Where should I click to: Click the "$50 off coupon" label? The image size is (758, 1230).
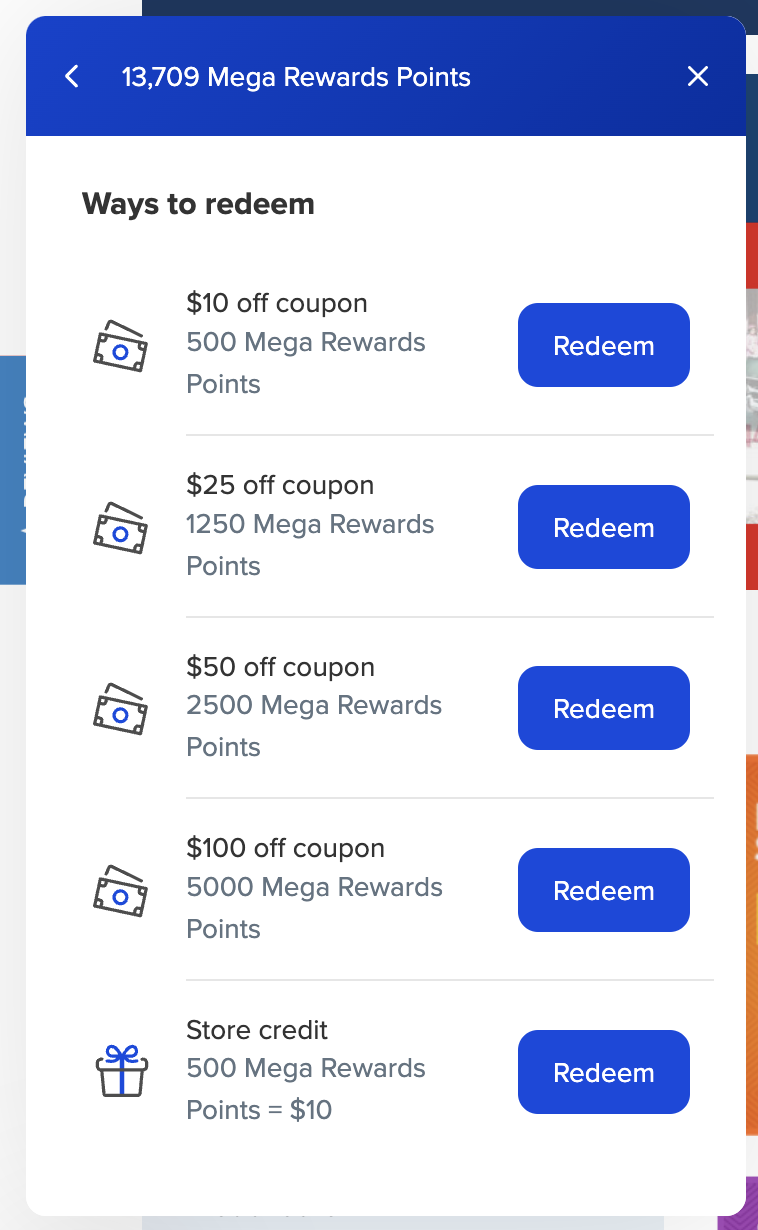click(280, 667)
